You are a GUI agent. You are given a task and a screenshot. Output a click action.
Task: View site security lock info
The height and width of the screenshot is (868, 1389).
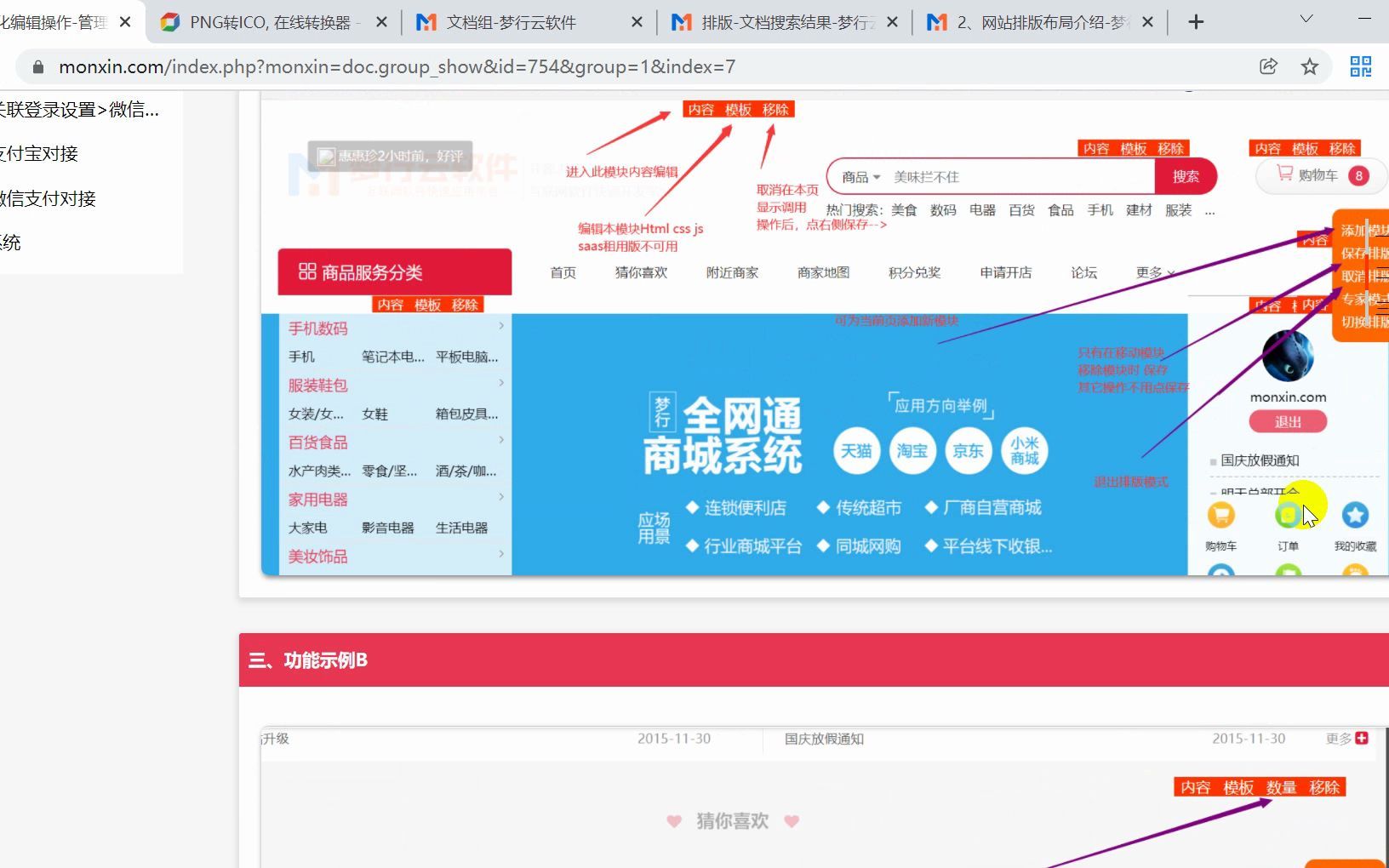coord(37,66)
